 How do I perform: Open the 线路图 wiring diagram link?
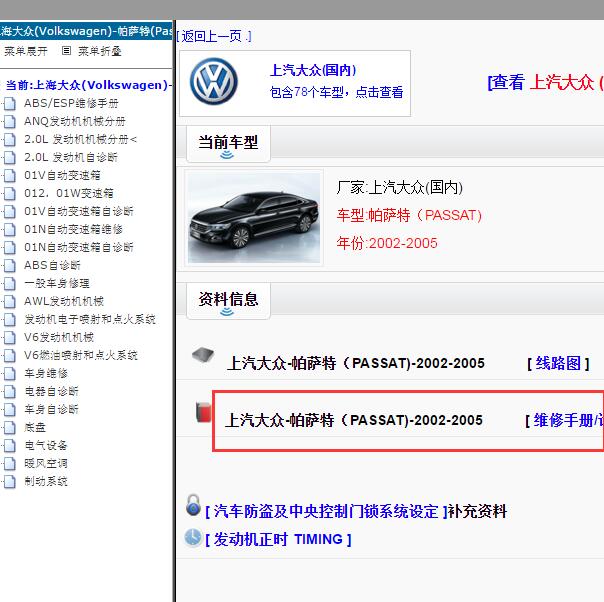(558, 363)
